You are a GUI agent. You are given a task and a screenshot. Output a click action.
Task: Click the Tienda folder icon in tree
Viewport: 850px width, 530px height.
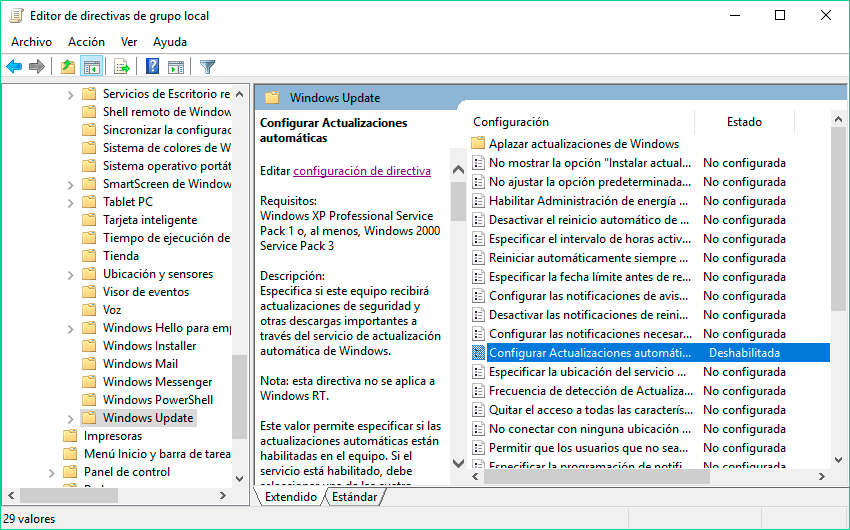[x=89, y=256]
